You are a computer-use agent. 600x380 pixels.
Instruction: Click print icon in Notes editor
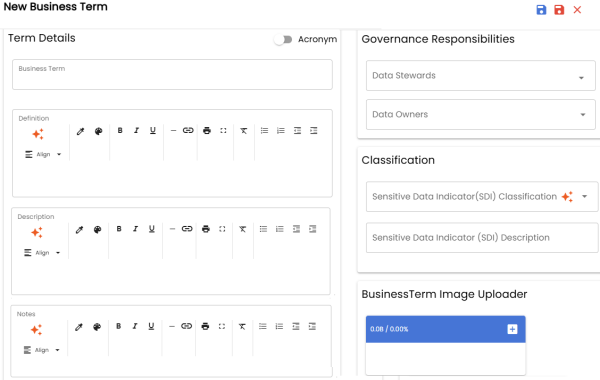tap(205, 326)
